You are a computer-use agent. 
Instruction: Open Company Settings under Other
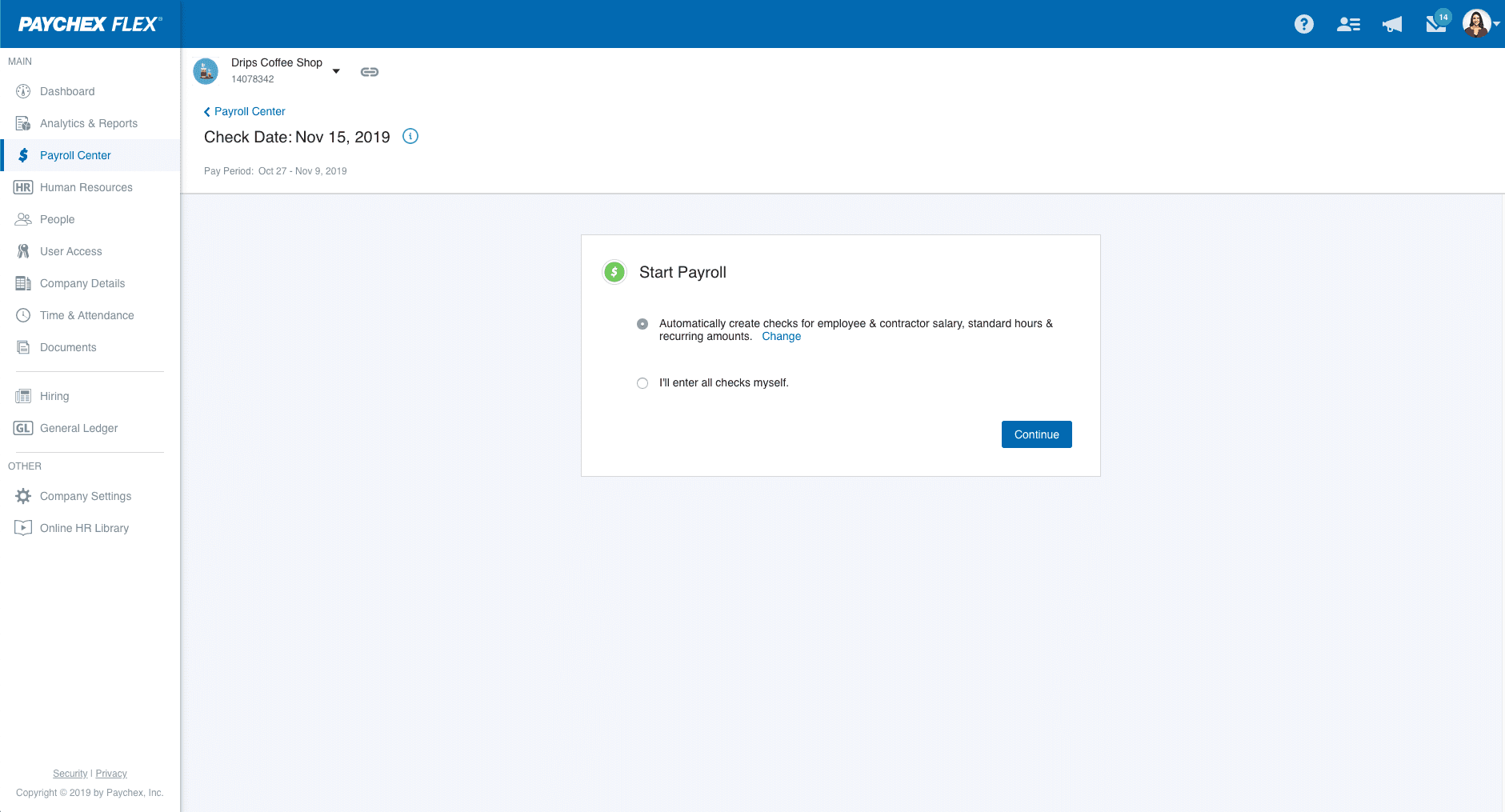pyautogui.click(x=85, y=496)
